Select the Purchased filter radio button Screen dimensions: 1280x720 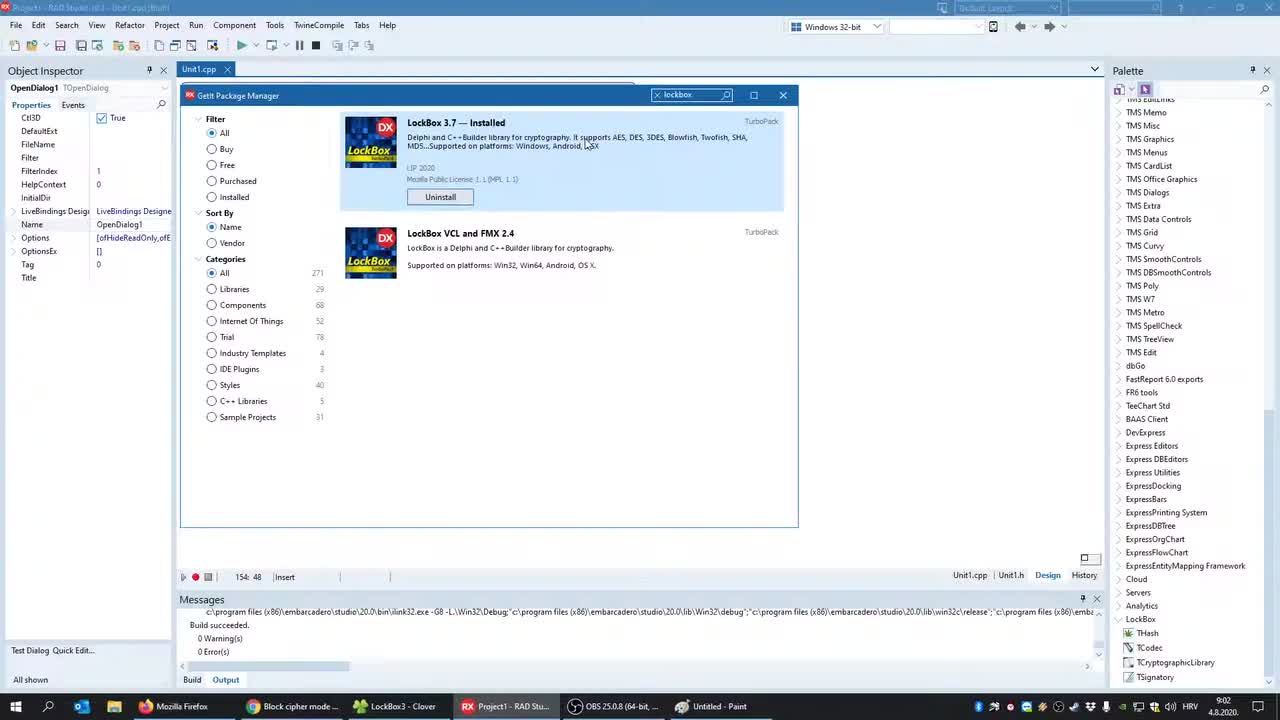point(211,181)
